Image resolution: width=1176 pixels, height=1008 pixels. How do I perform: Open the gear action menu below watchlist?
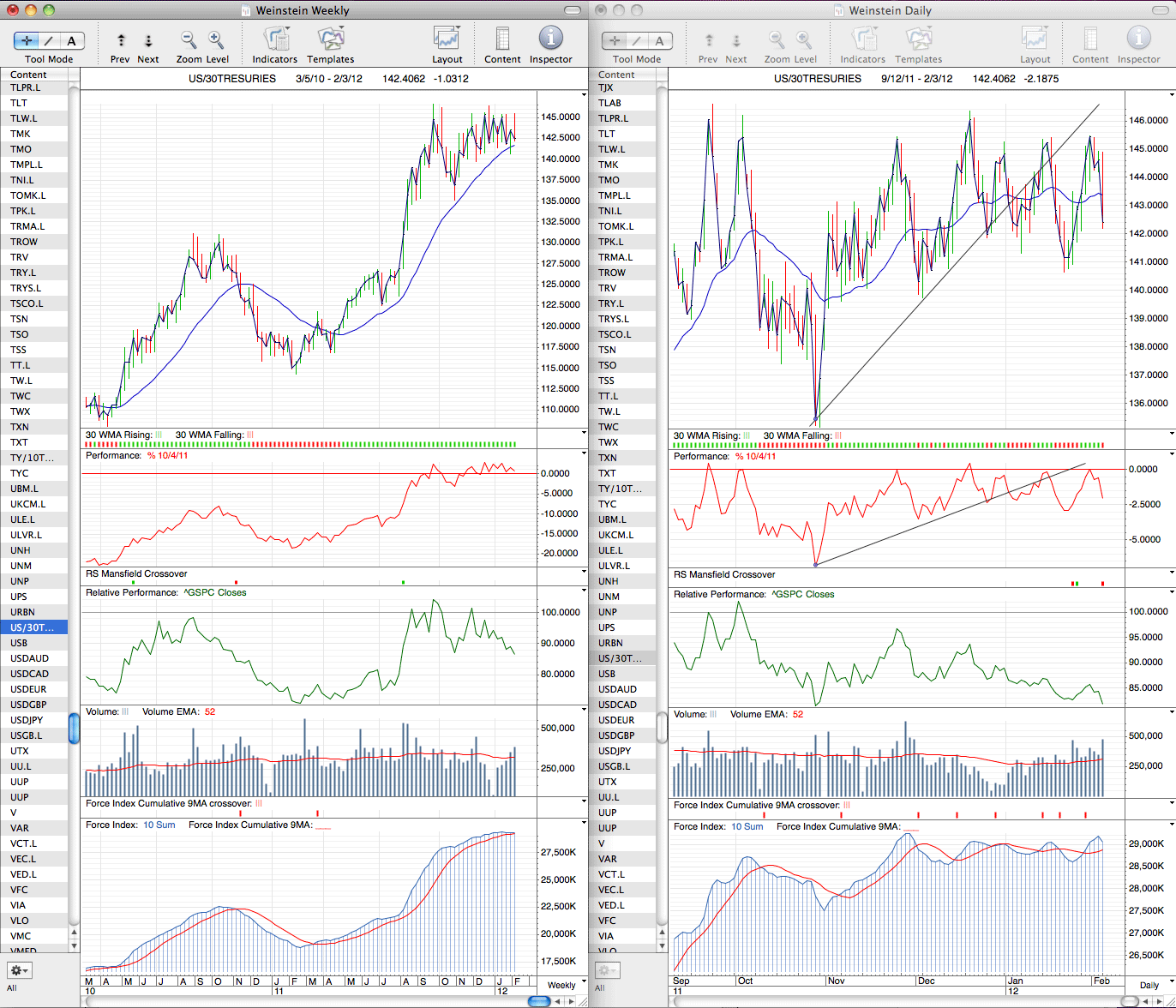tap(19, 970)
